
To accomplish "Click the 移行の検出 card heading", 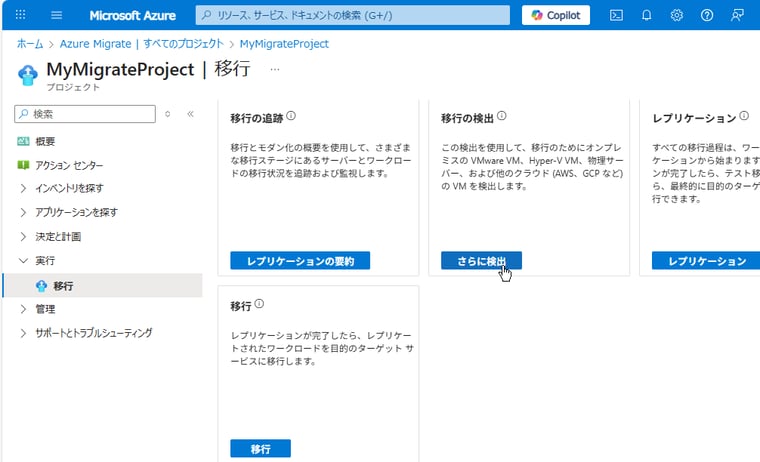I will click(467, 118).
